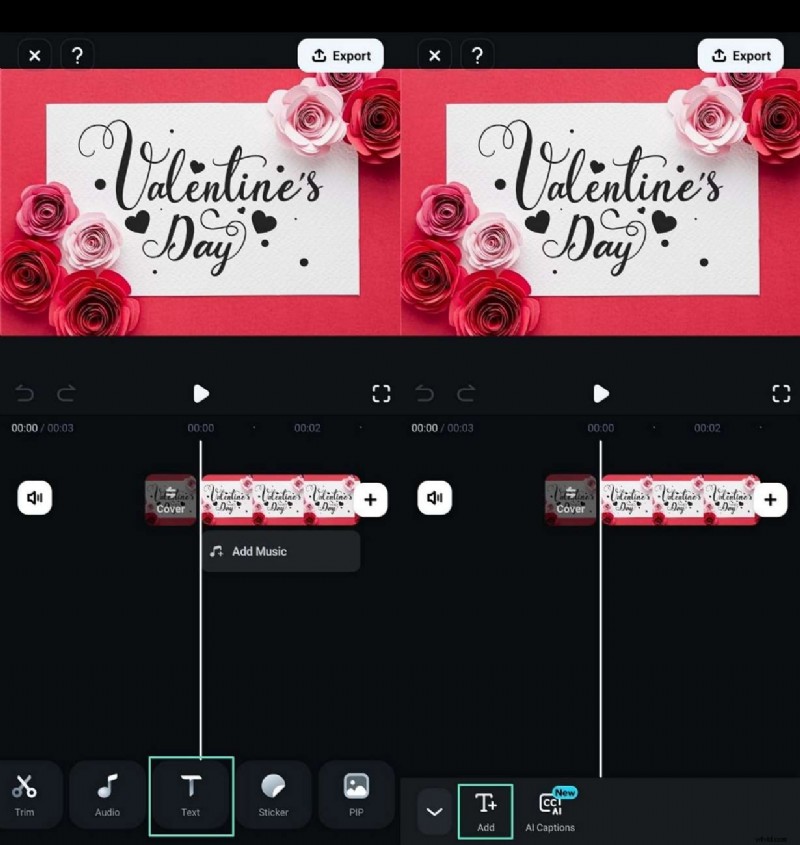This screenshot has width=800, height=845.
Task: Open the Cover editor thumbnail
Action: point(170,499)
